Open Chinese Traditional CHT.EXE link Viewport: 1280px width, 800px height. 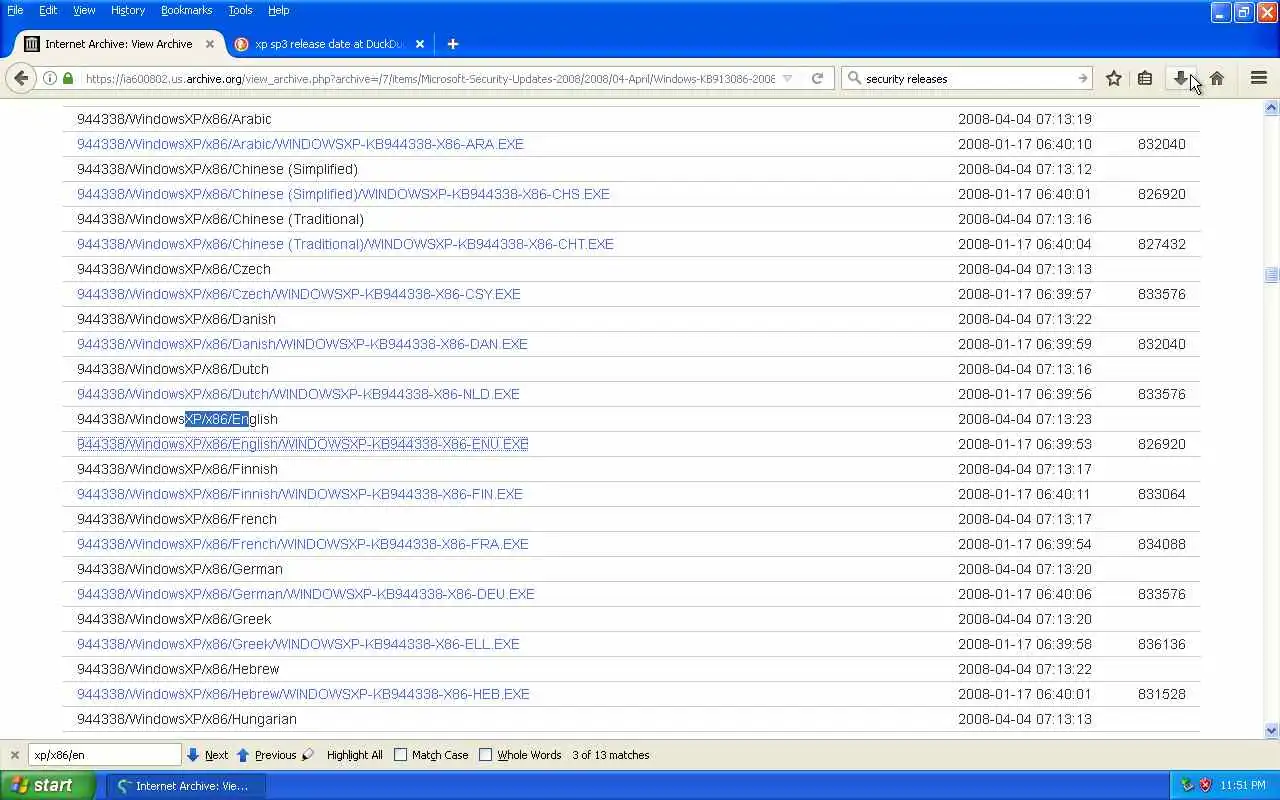(x=345, y=244)
